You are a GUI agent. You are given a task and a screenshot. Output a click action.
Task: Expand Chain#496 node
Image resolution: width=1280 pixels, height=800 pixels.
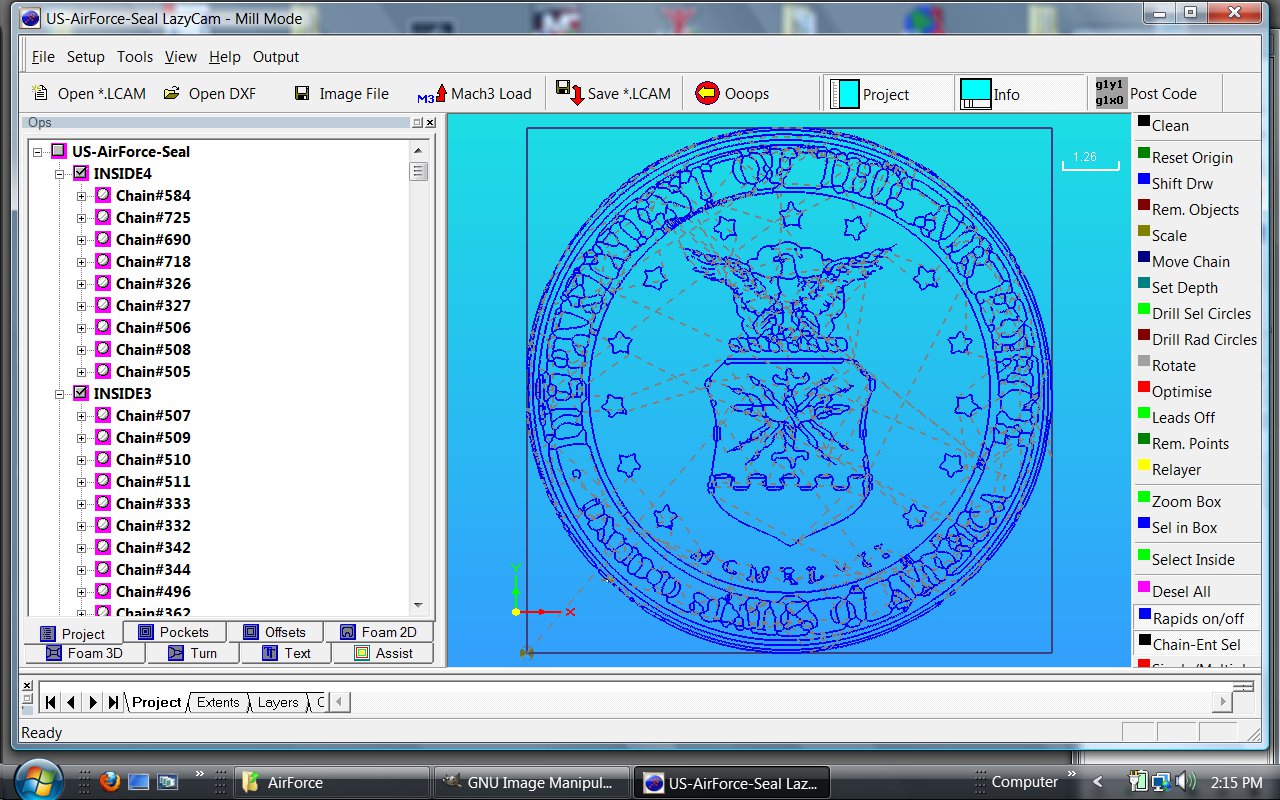(x=82, y=592)
